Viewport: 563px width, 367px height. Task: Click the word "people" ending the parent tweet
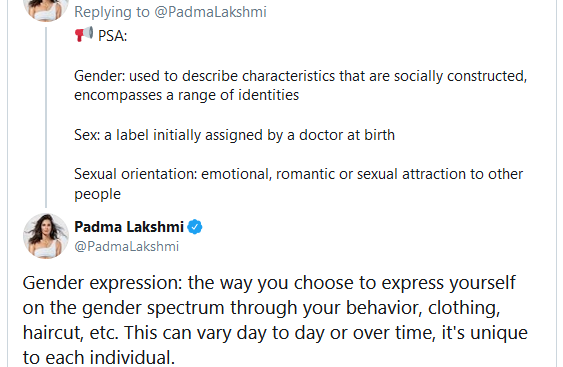click(x=97, y=194)
